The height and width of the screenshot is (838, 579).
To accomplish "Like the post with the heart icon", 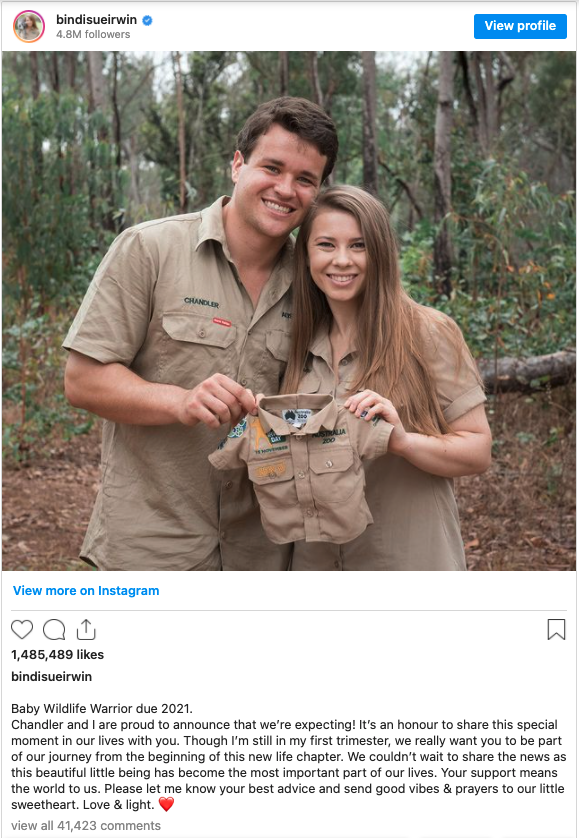I will click(x=22, y=630).
